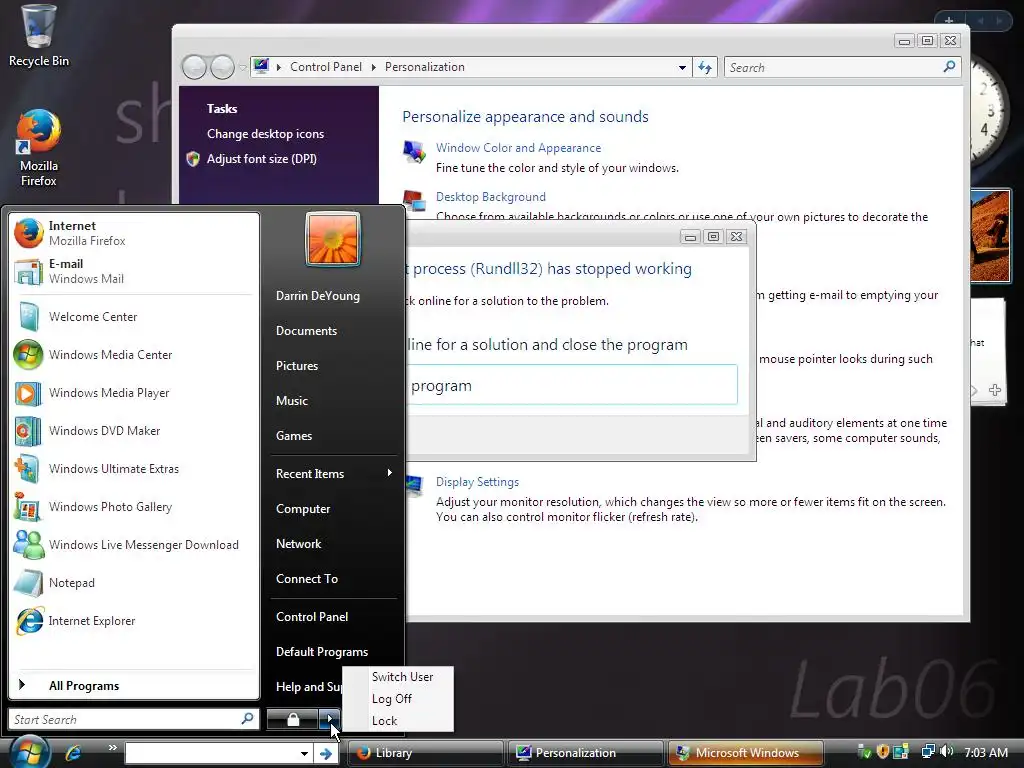This screenshot has height=768, width=1024.
Task: Open Recycle Bin desktop icon
Action: 38,36
